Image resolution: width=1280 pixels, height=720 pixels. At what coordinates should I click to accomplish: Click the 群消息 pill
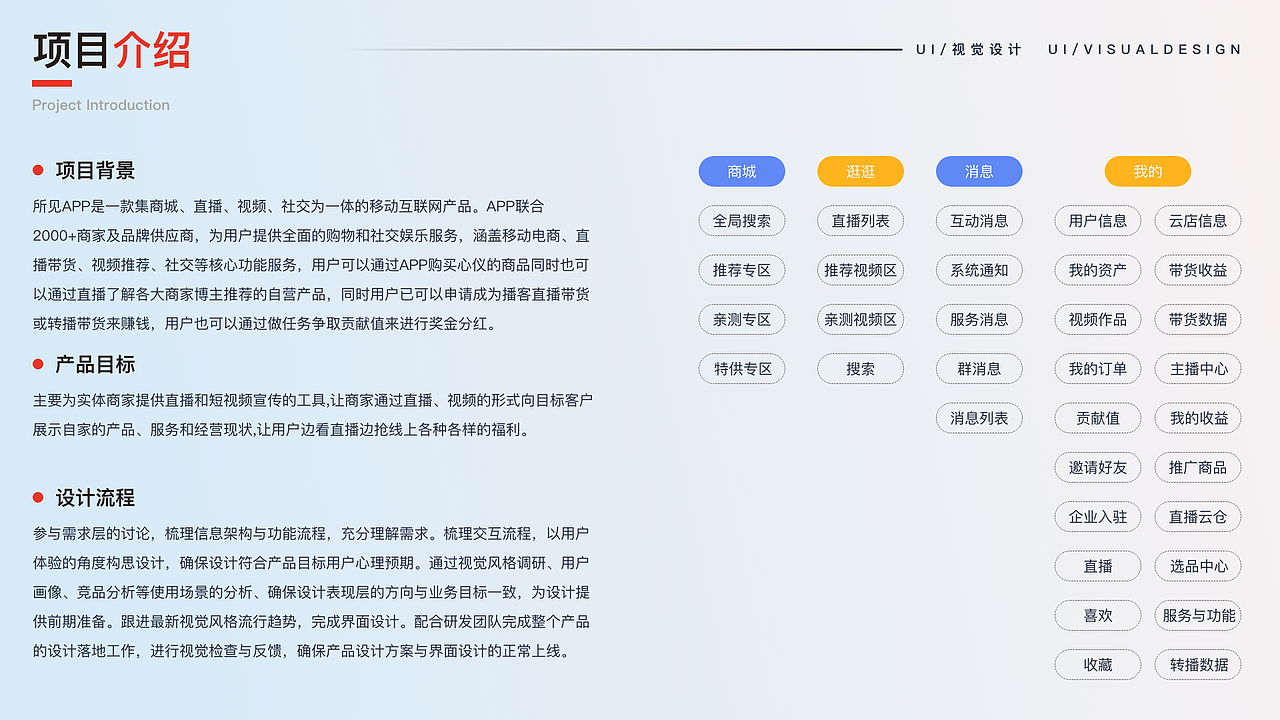coord(979,369)
